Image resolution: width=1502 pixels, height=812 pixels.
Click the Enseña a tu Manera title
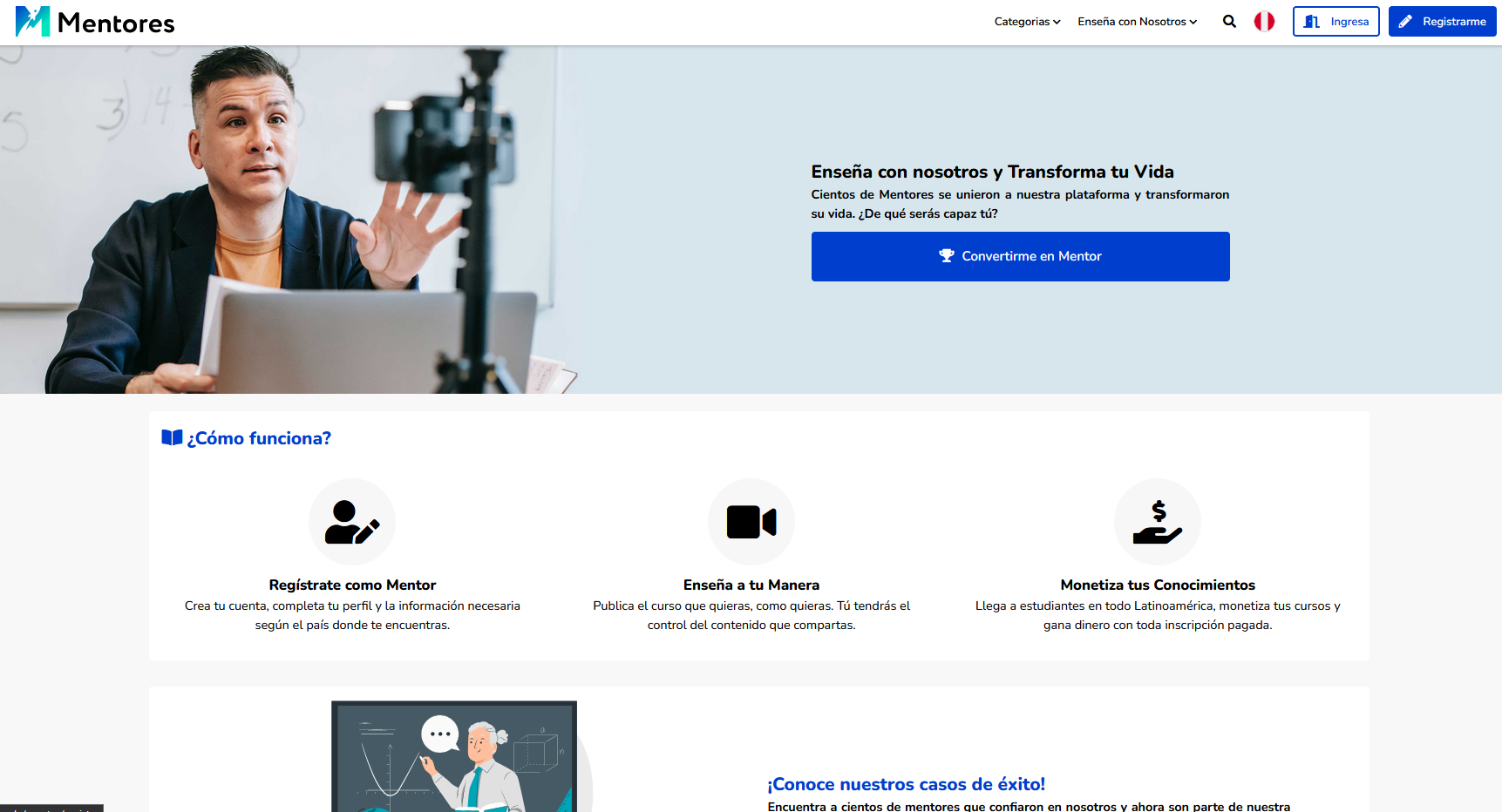click(751, 585)
